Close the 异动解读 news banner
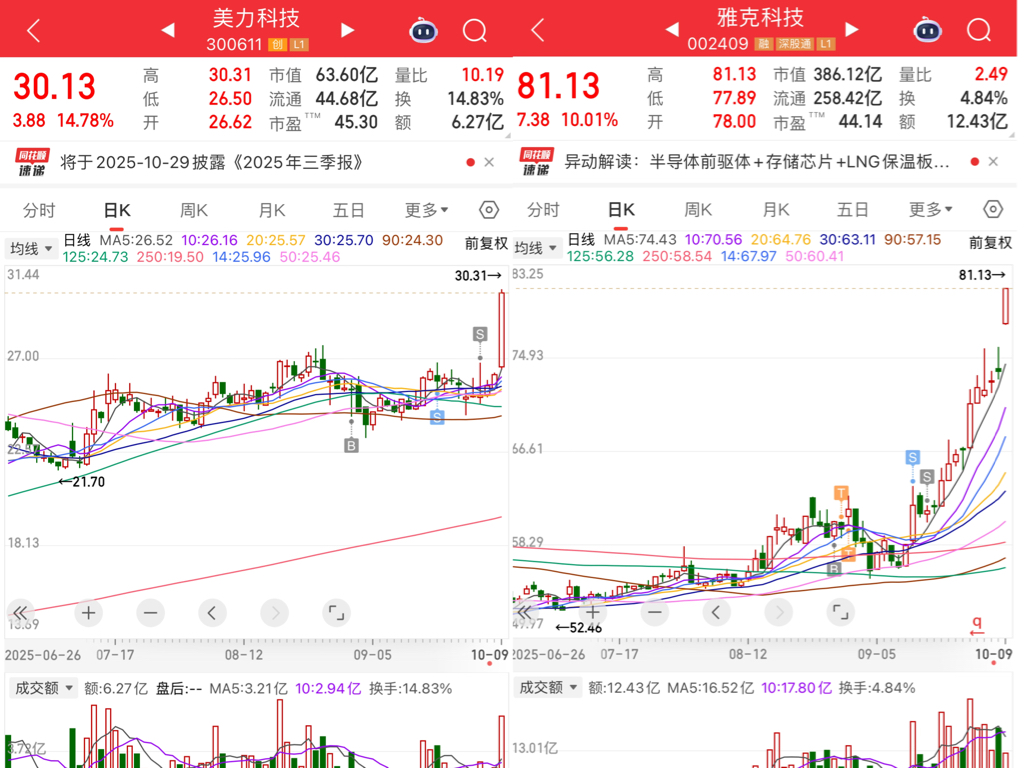 (993, 161)
